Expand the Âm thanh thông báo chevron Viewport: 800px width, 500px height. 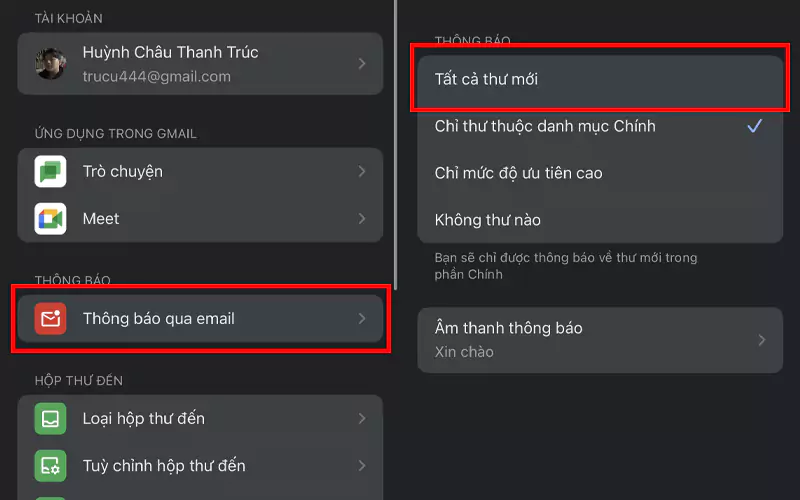pos(762,340)
